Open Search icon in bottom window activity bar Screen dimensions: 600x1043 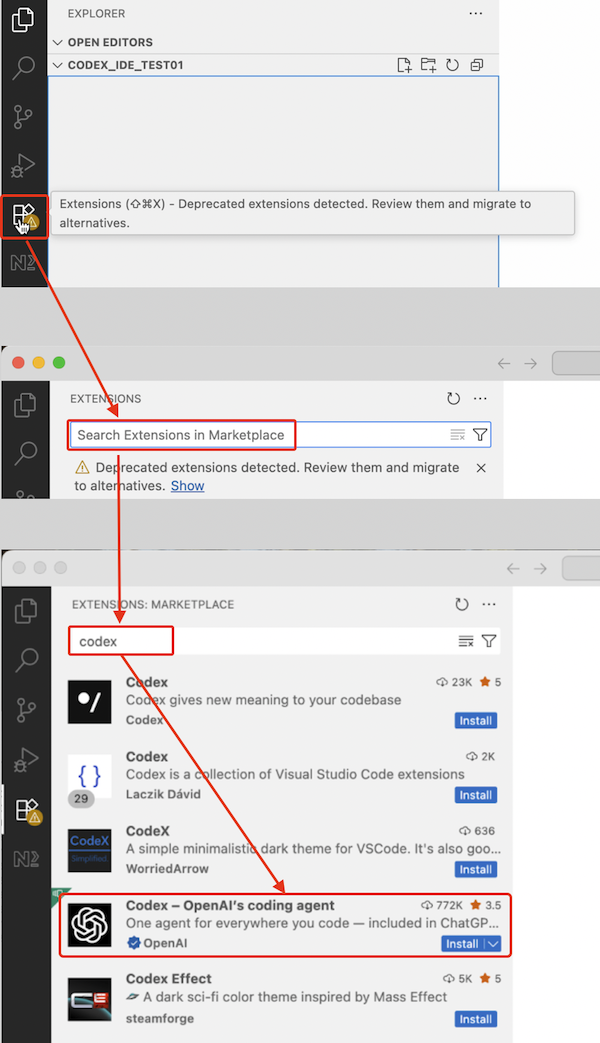point(26,661)
